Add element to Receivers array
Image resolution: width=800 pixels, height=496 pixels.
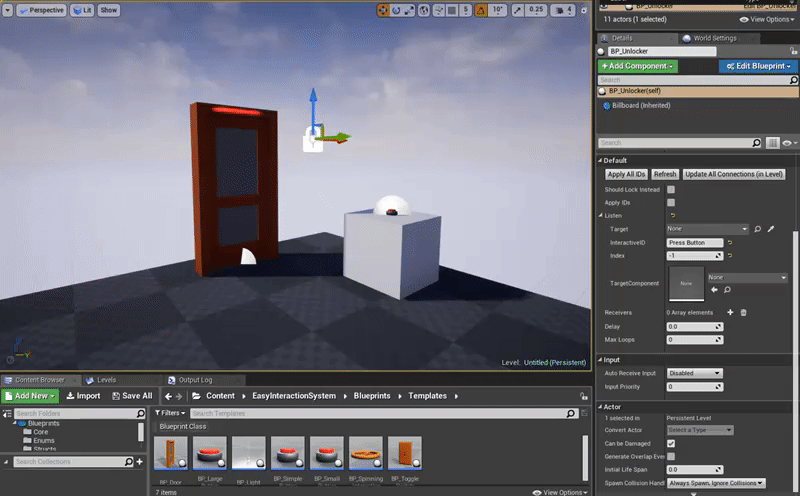(x=730, y=312)
